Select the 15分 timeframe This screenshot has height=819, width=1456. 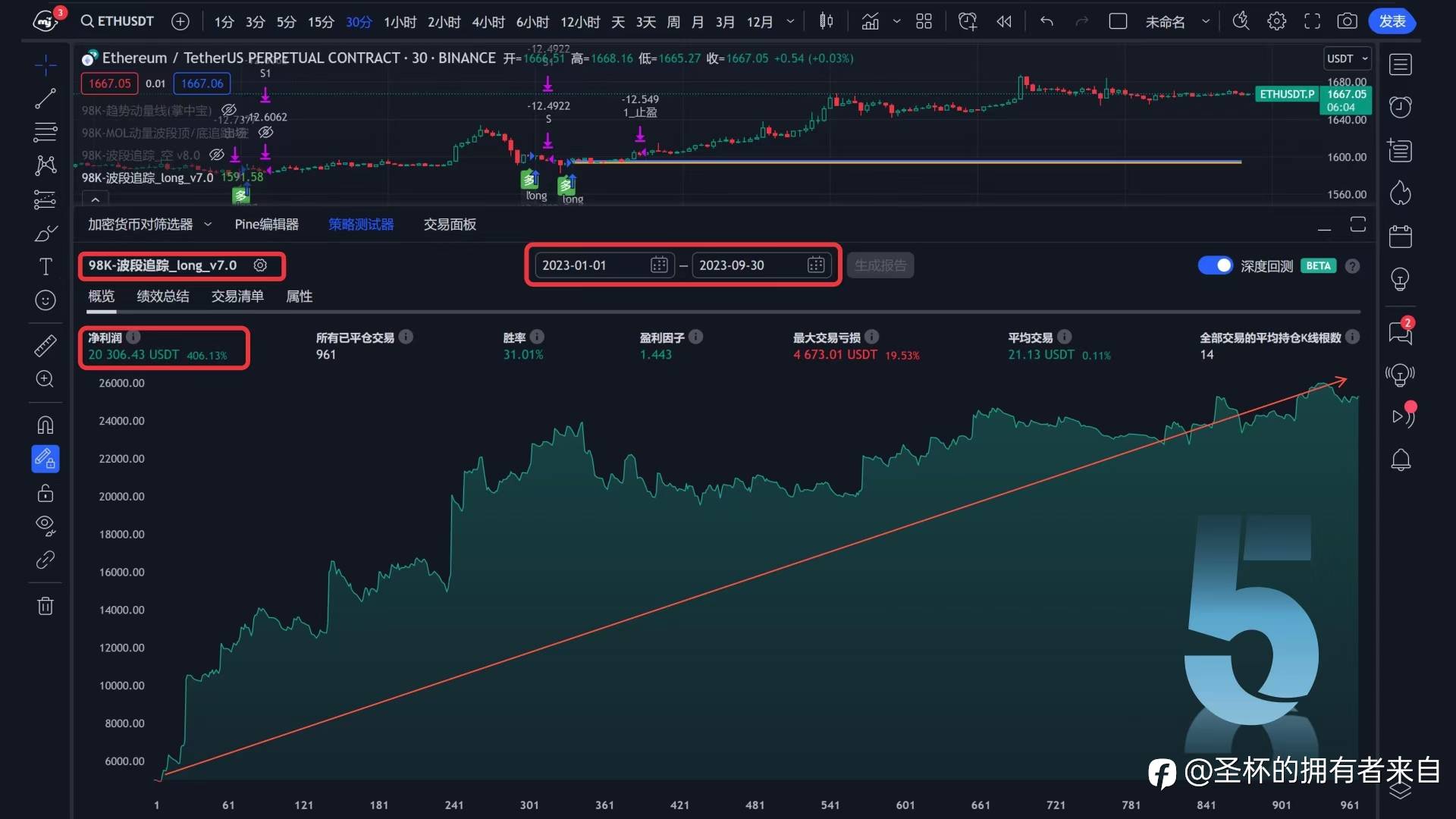320,22
